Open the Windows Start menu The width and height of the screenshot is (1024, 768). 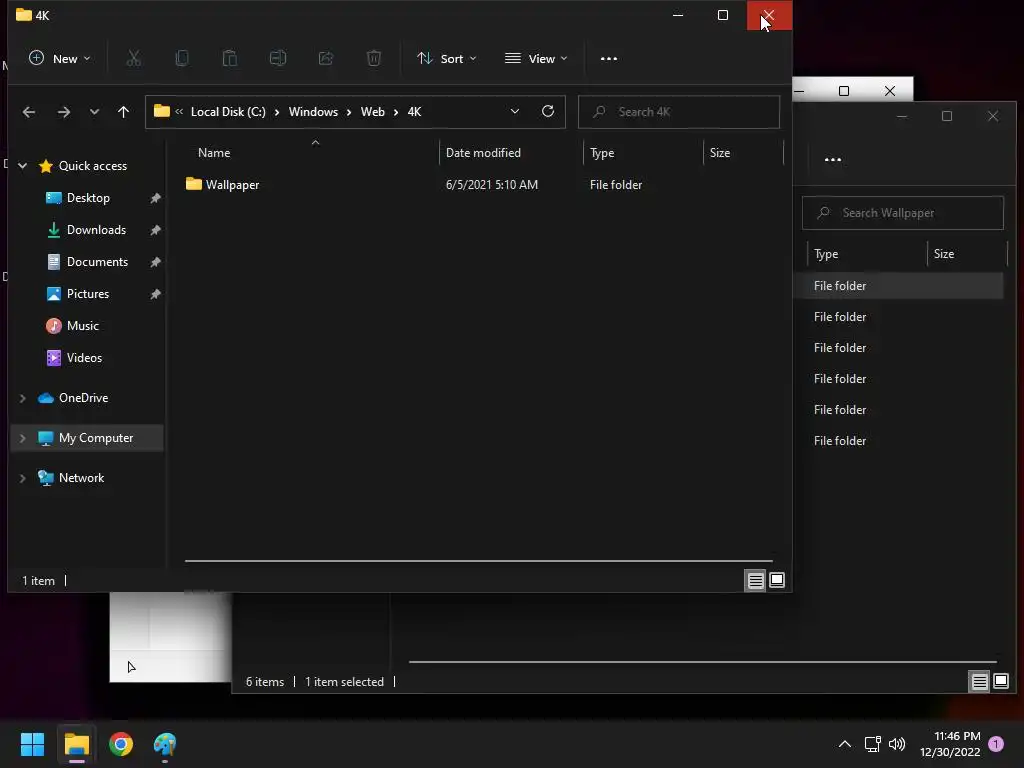[32, 744]
